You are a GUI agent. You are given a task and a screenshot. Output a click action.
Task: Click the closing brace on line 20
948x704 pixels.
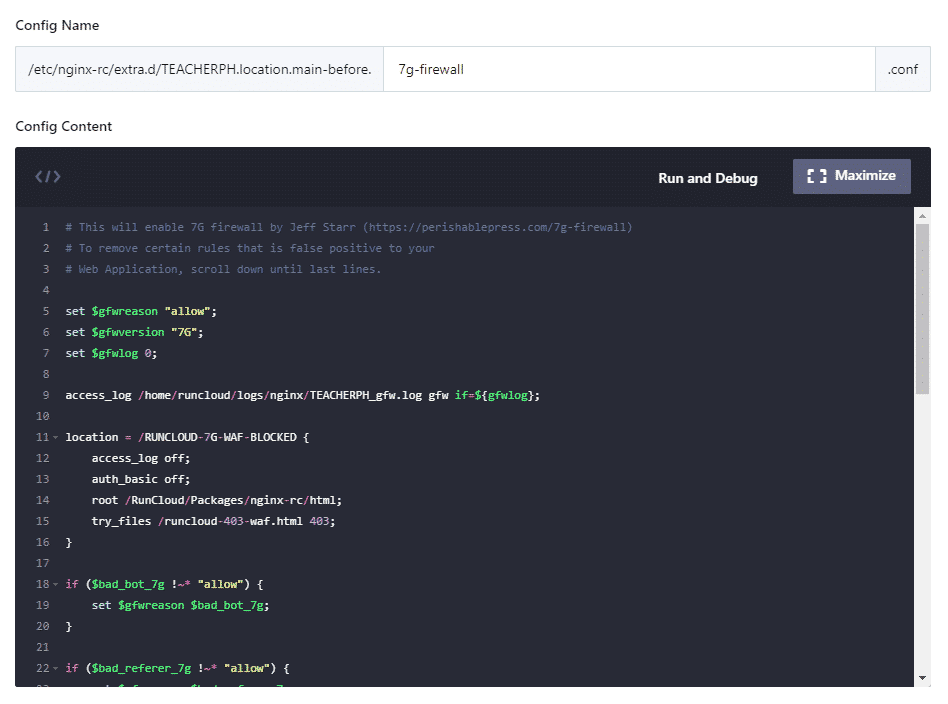point(68,627)
